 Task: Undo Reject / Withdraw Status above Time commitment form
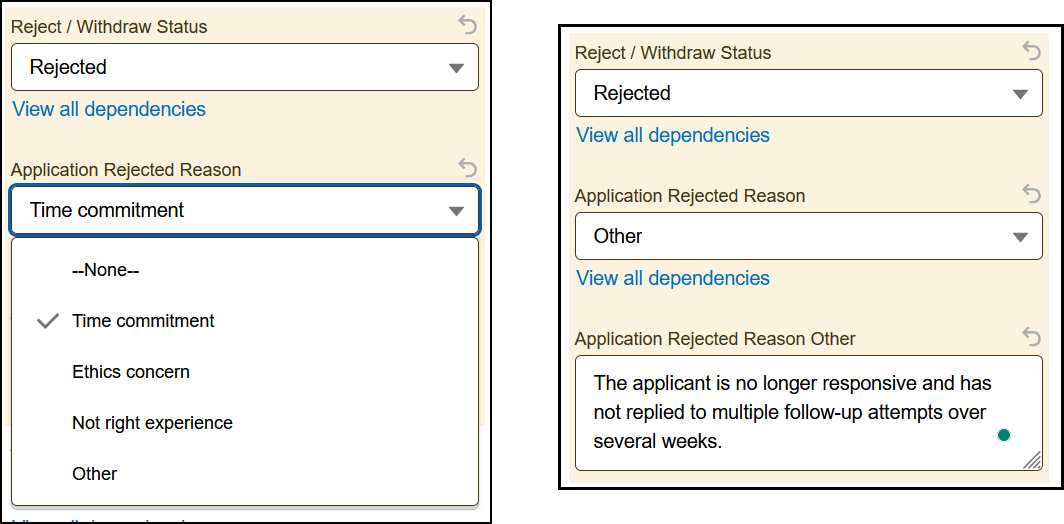pos(468,26)
